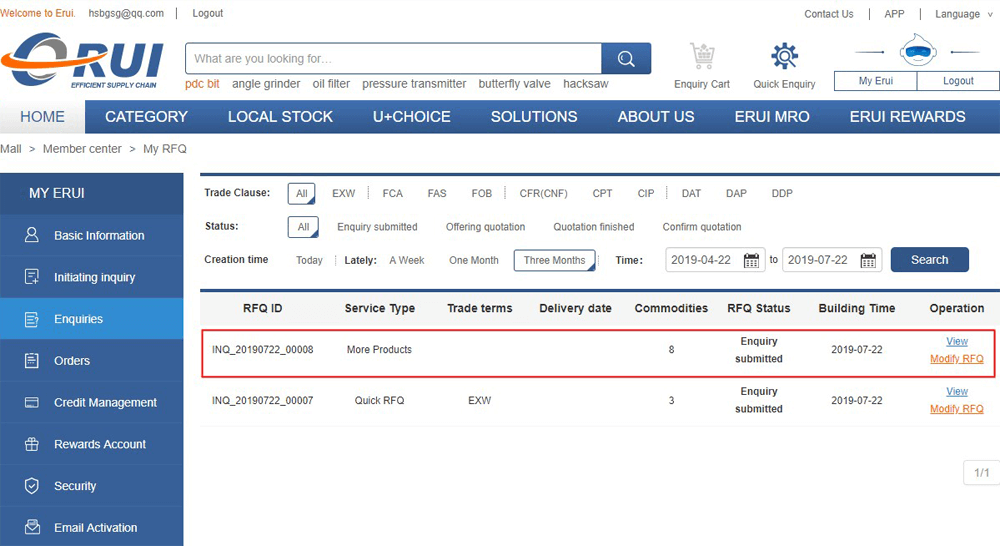Modify RFQ INQ_20190722_00007
The height and width of the screenshot is (546, 1000).
click(957, 409)
